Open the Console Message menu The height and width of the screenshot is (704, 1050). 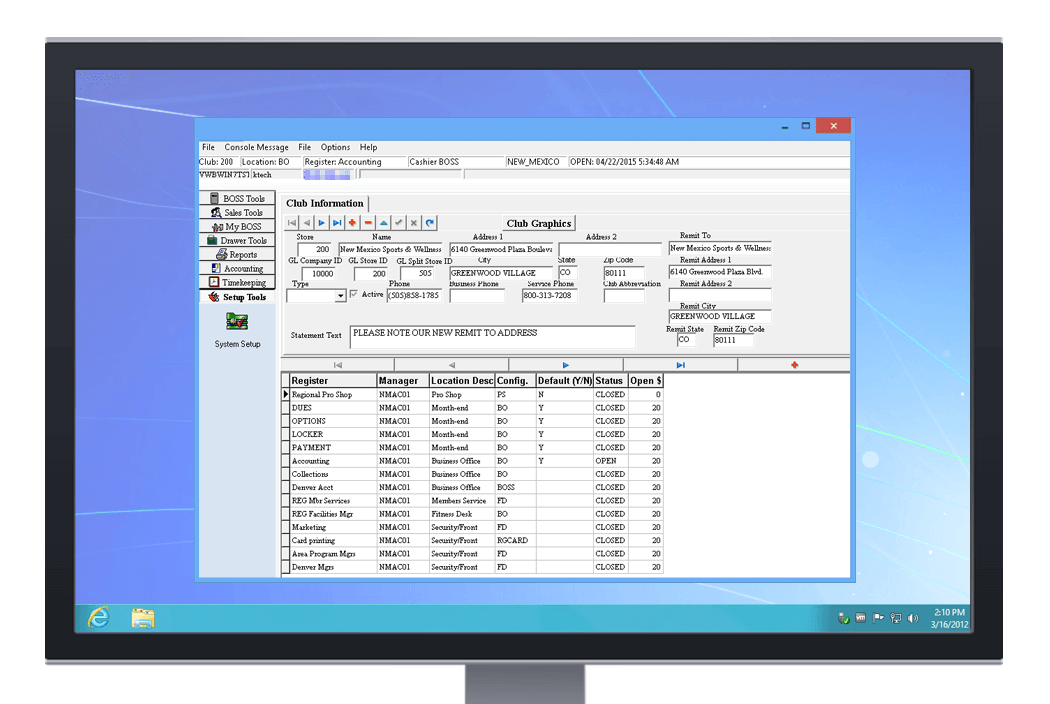(256, 147)
